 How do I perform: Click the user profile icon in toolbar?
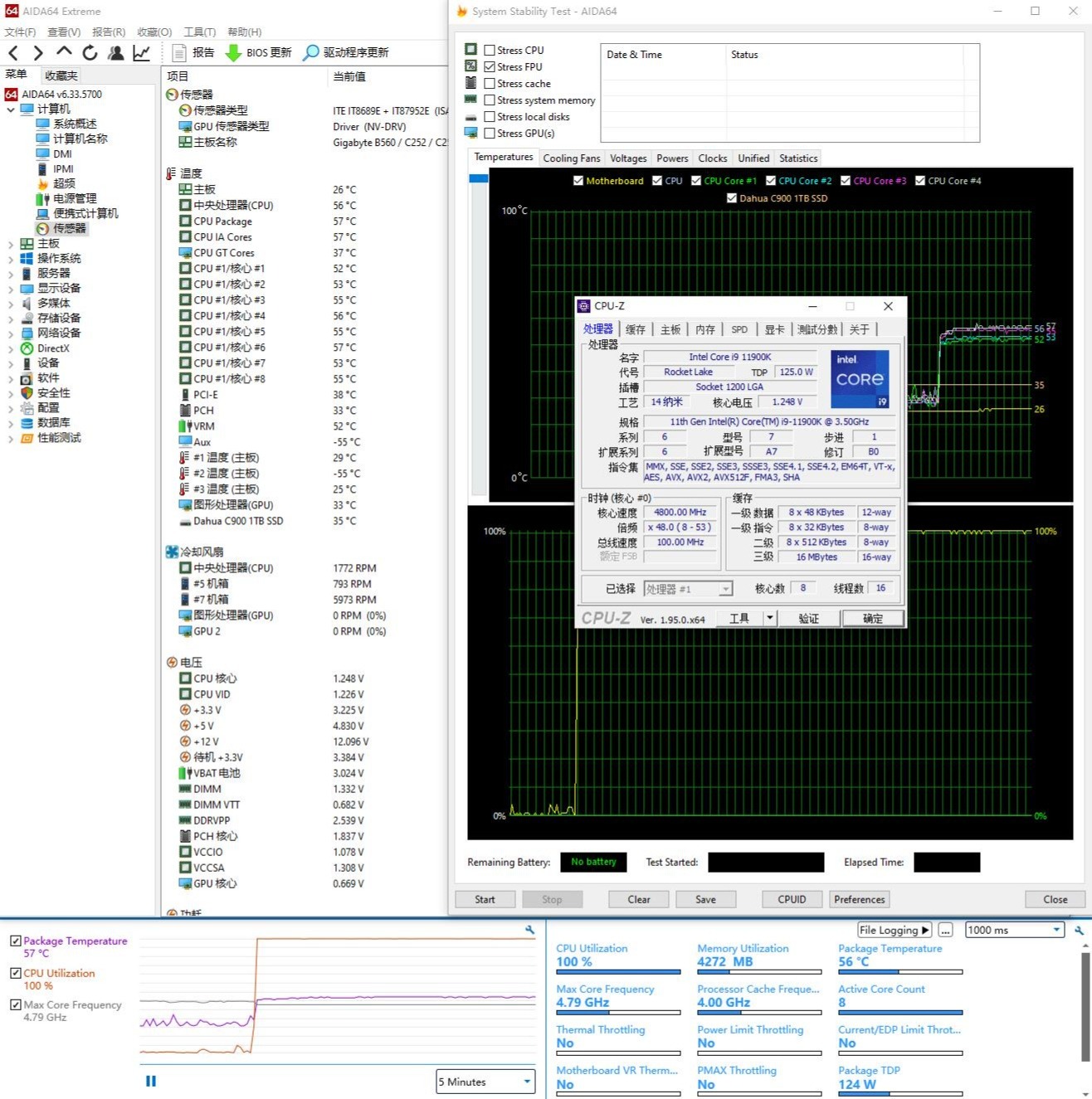tap(116, 53)
